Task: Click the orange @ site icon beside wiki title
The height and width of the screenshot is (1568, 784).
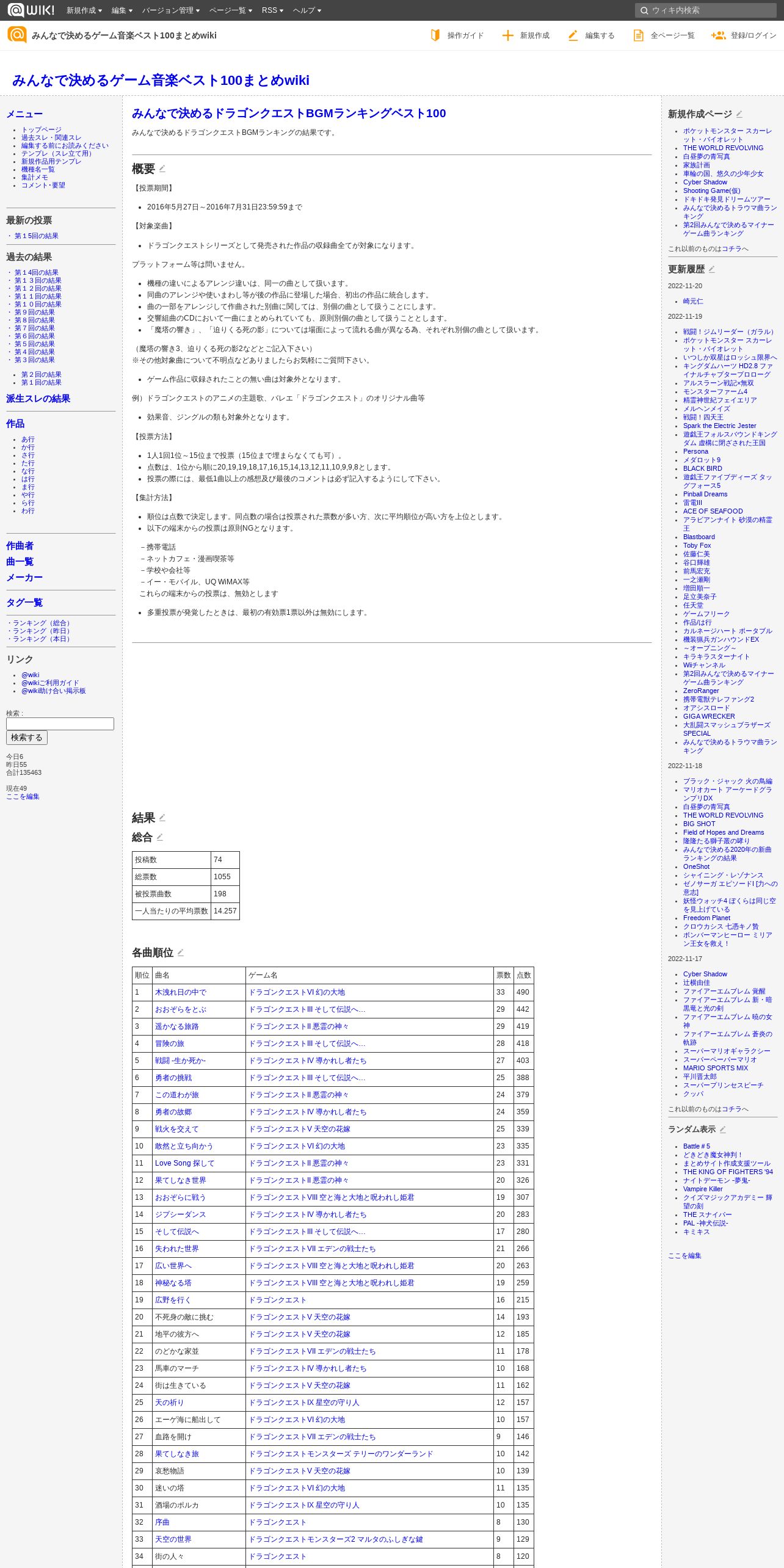Action: click(16, 35)
